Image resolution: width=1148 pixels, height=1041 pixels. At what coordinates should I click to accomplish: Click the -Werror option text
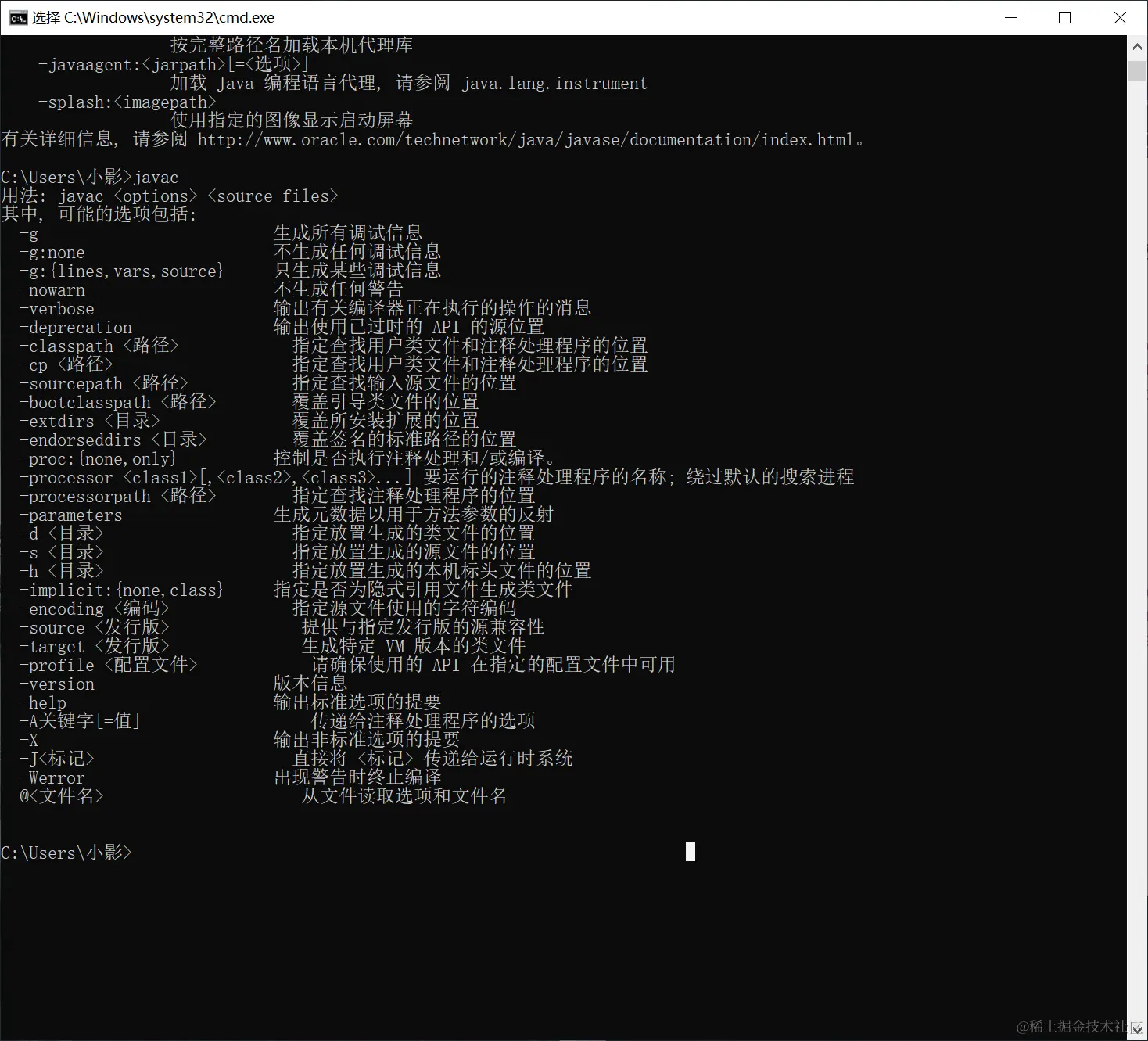coord(52,777)
